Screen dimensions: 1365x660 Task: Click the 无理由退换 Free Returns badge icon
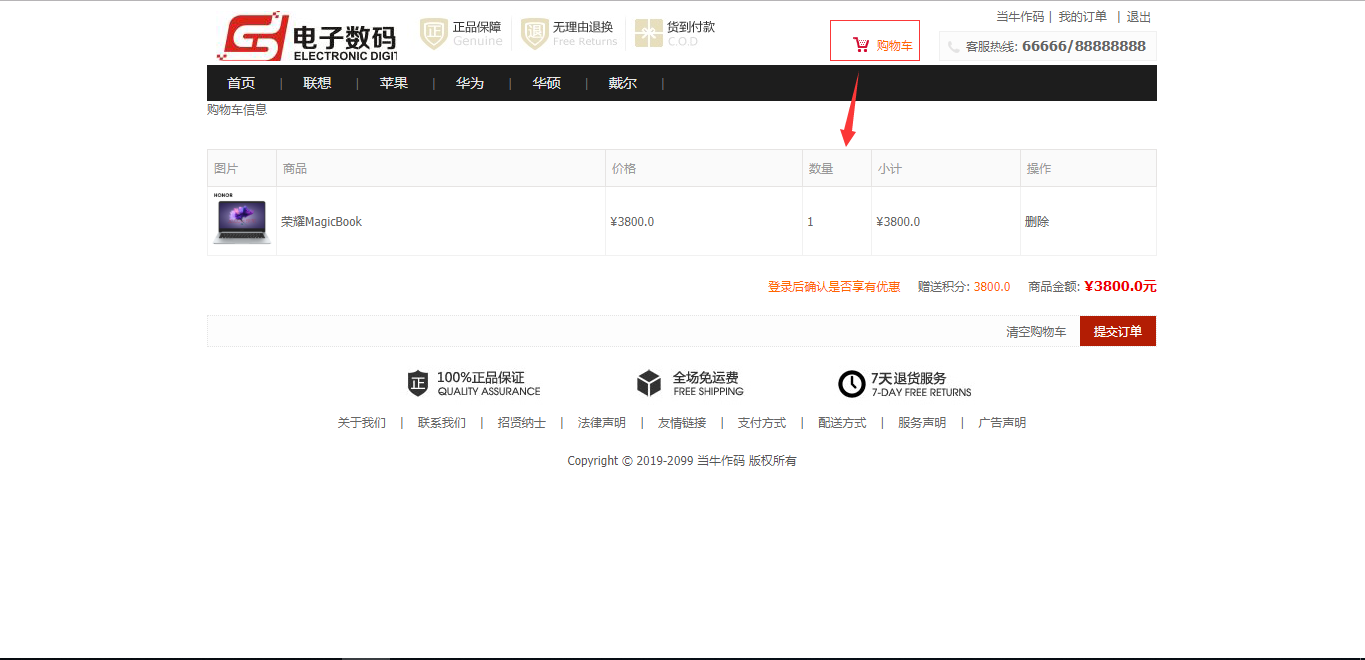click(535, 33)
